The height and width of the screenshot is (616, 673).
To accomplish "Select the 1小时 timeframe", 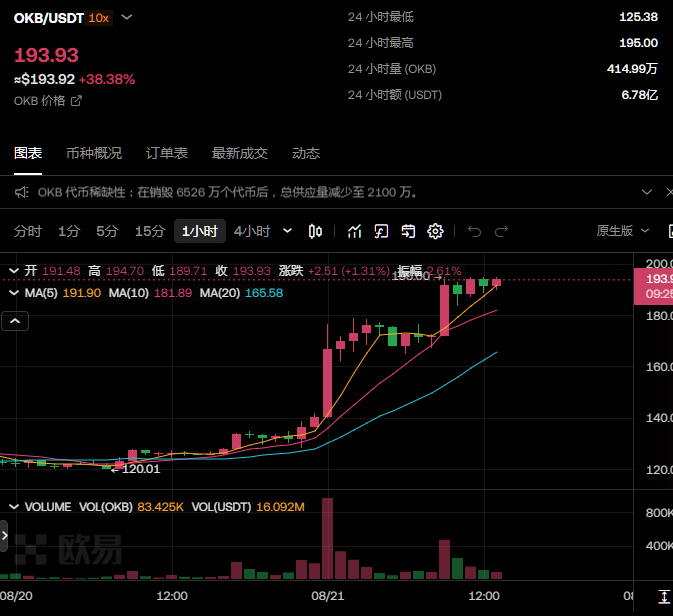I will point(200,231).
